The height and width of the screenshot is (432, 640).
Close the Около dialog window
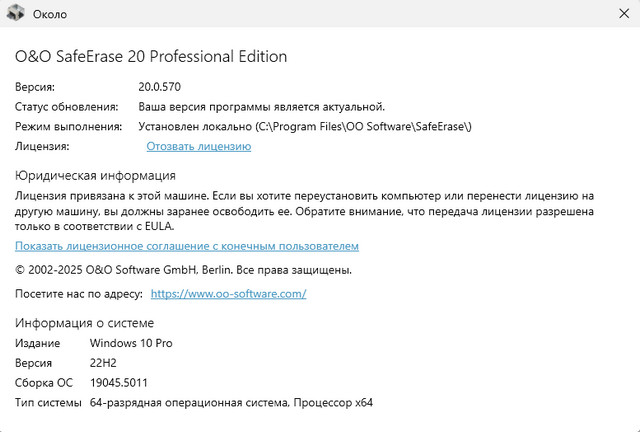pos(617,15)
